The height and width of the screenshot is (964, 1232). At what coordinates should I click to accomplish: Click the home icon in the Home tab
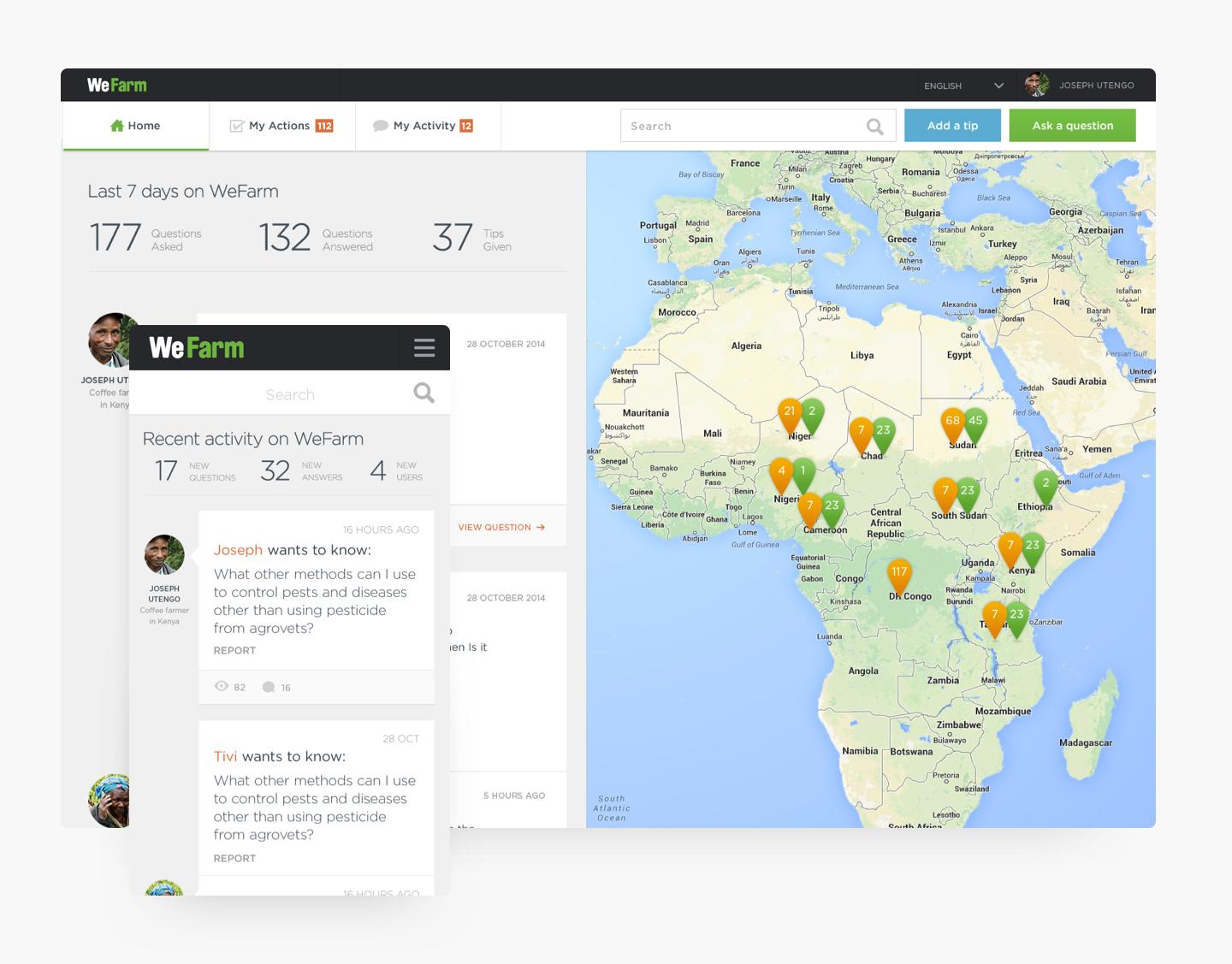(x=117, y=126)
